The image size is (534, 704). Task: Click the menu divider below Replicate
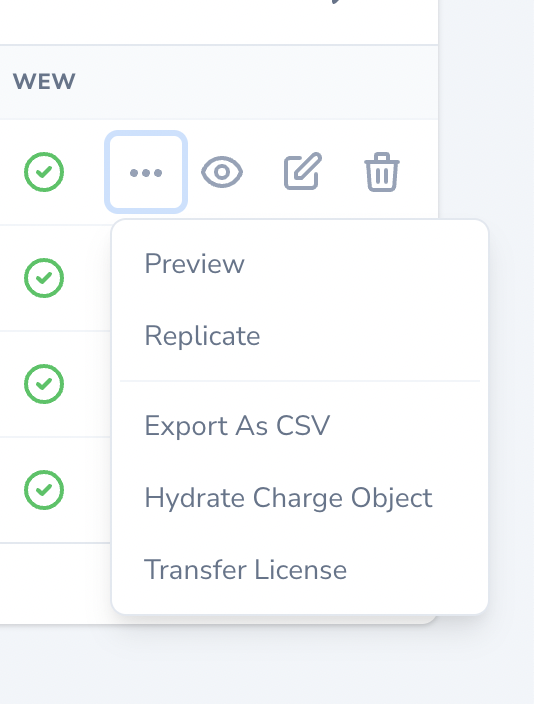pos(300,381)
